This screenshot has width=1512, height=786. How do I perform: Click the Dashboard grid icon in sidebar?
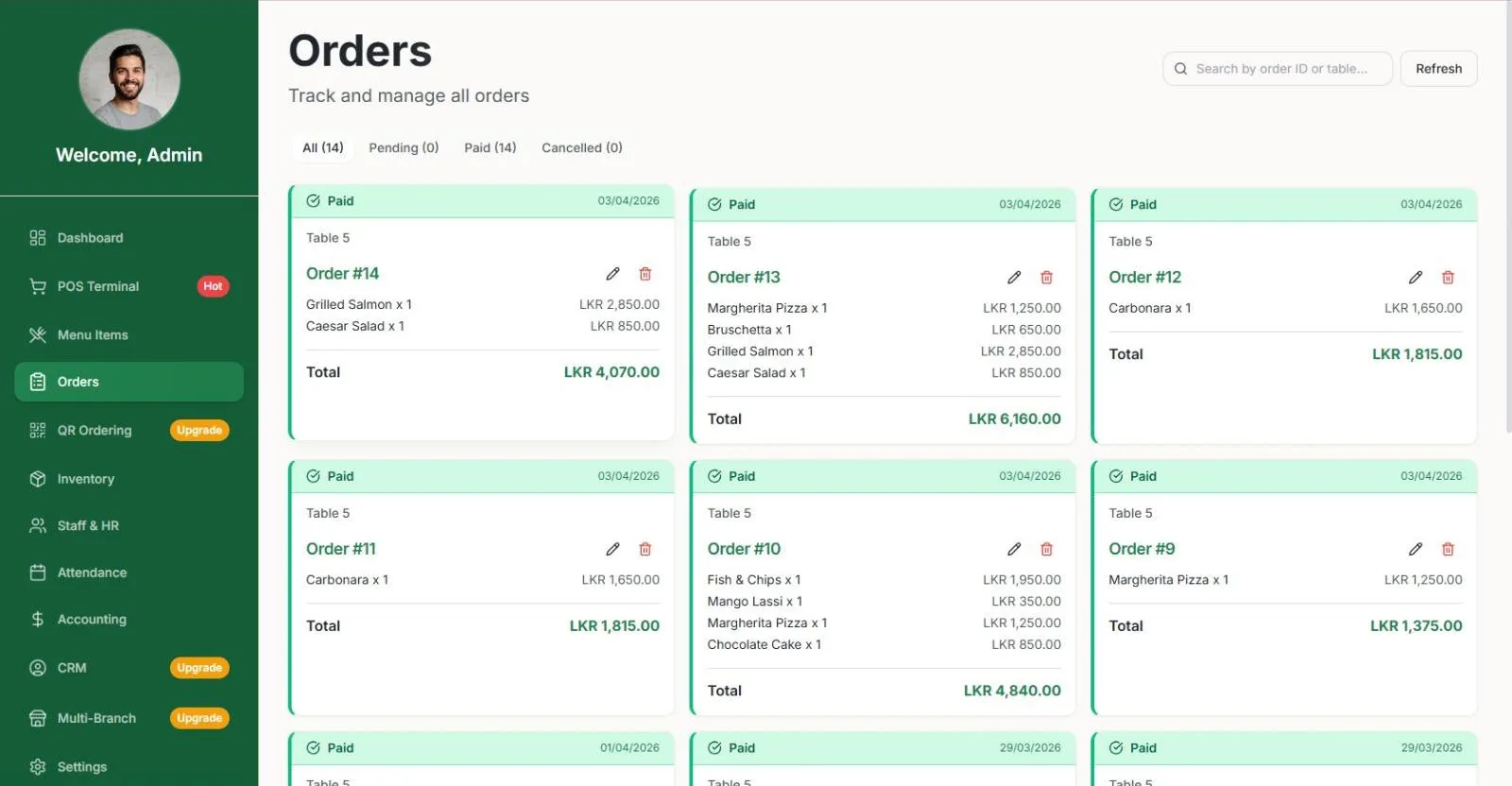click(38, 238)
